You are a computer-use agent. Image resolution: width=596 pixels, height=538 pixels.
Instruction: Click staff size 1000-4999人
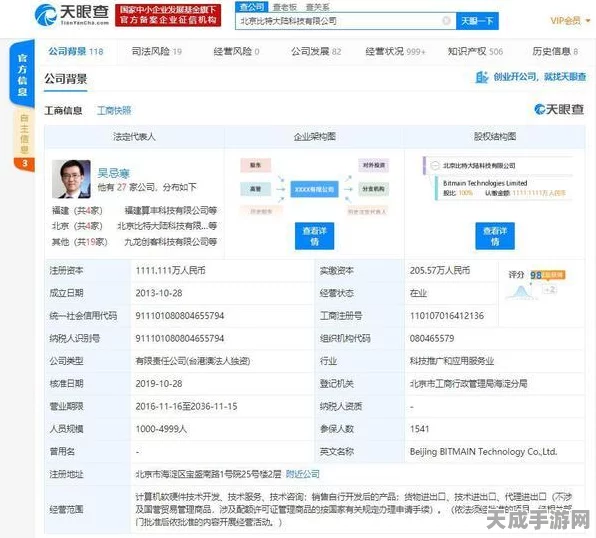pyautogui.click(x=161, y=429)
